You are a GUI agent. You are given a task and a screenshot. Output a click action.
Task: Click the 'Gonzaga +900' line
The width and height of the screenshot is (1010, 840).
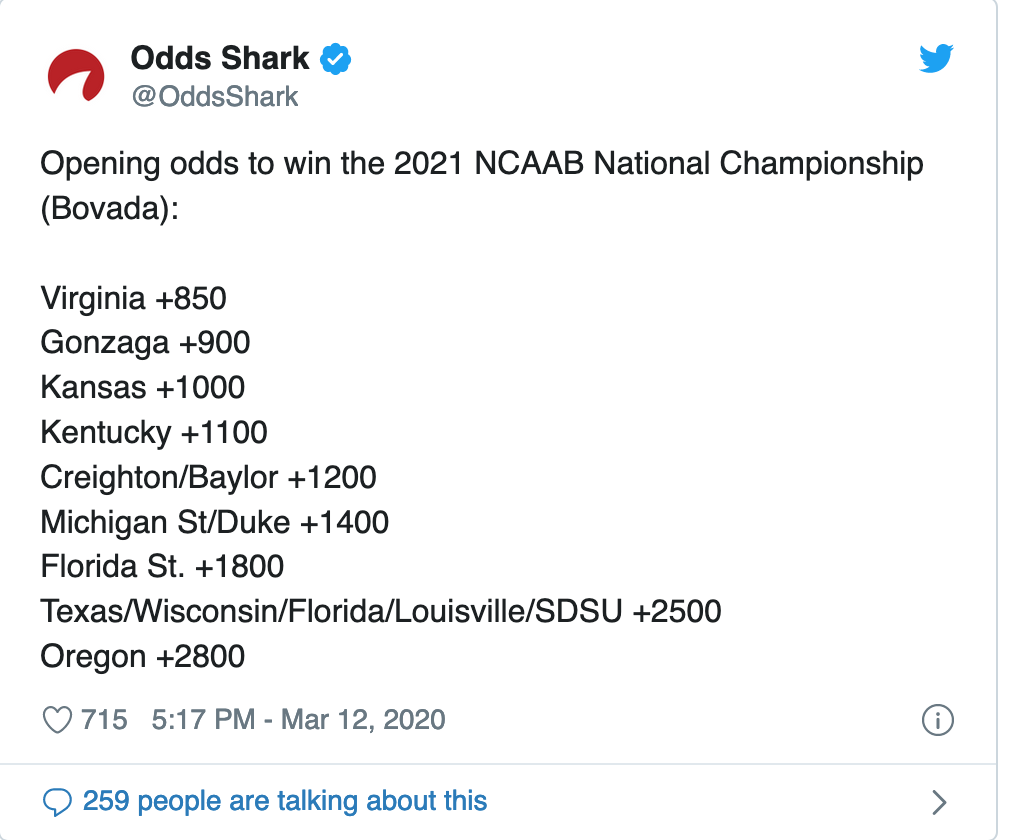145,343
